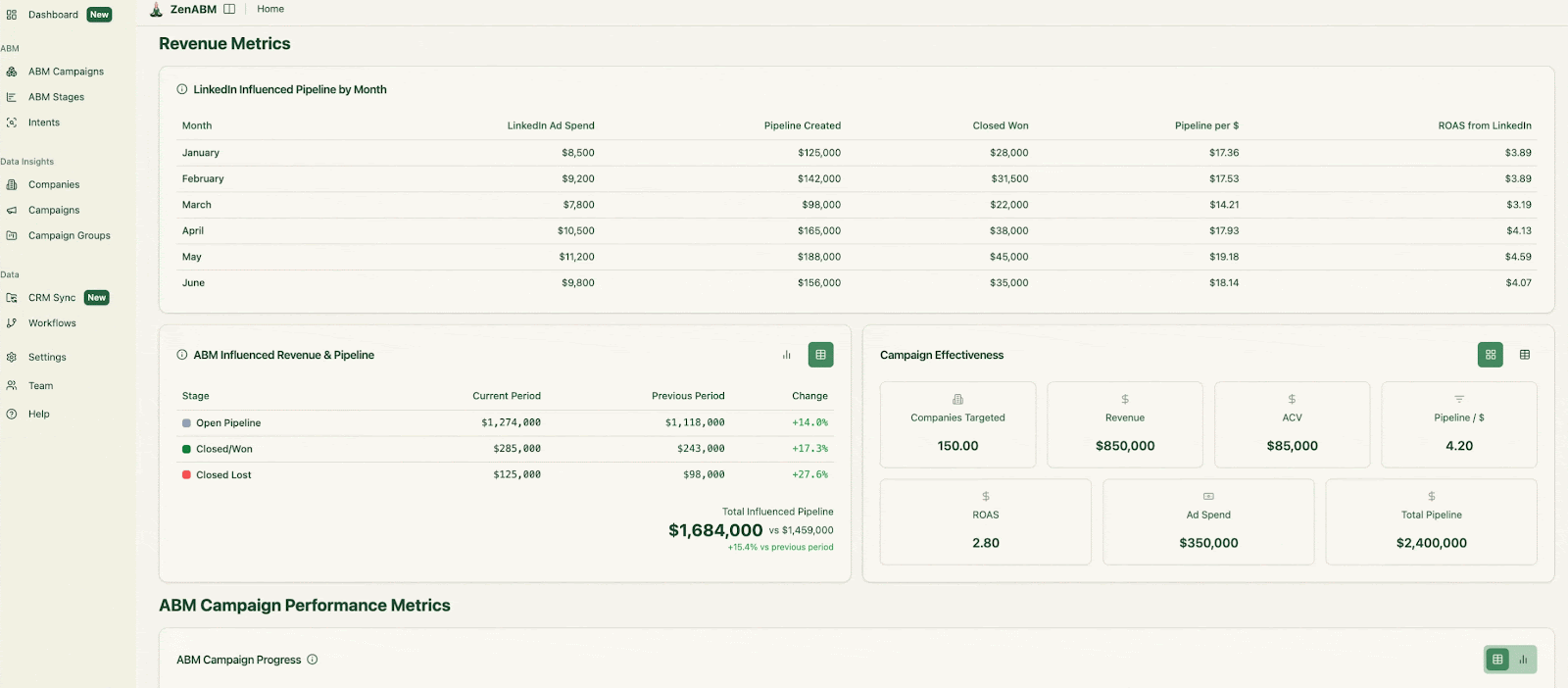Click the Settings gear icon
Screen dimensions: 1568x688
(12, 358)
